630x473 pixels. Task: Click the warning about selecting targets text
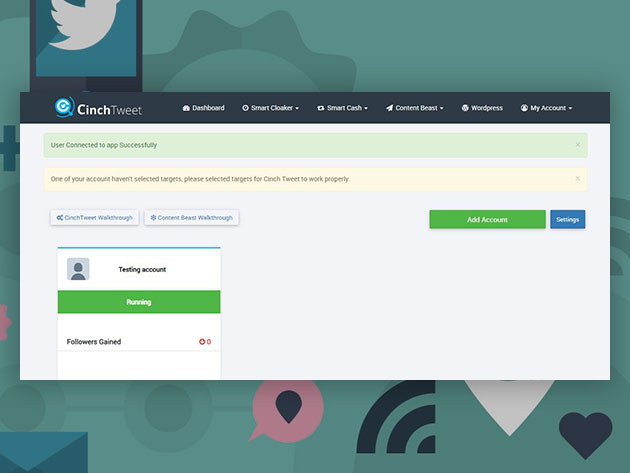200,179
